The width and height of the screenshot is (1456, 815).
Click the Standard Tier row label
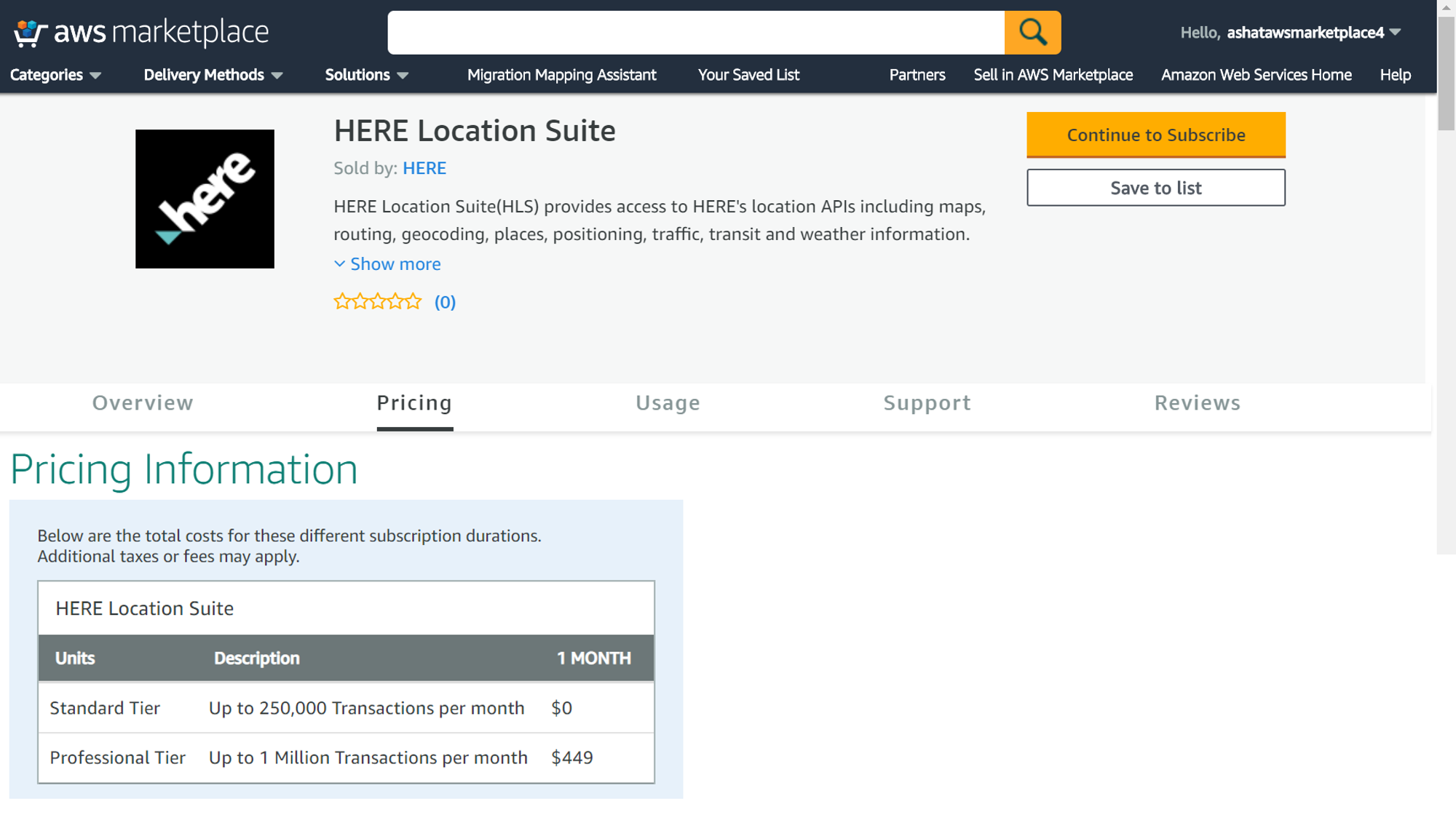(105, 708)
